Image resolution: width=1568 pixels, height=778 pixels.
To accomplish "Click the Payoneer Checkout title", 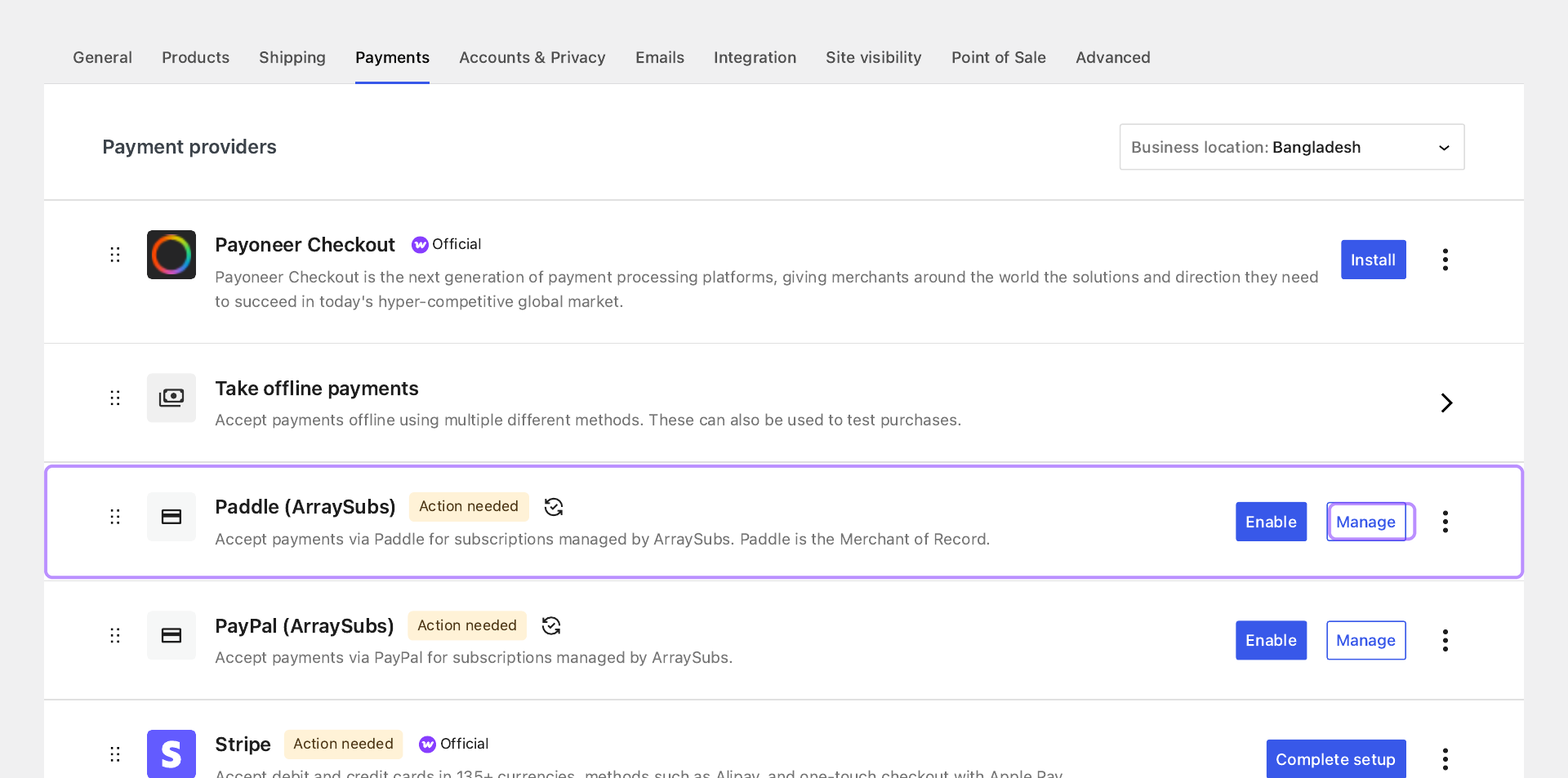I will click(305, 245).
